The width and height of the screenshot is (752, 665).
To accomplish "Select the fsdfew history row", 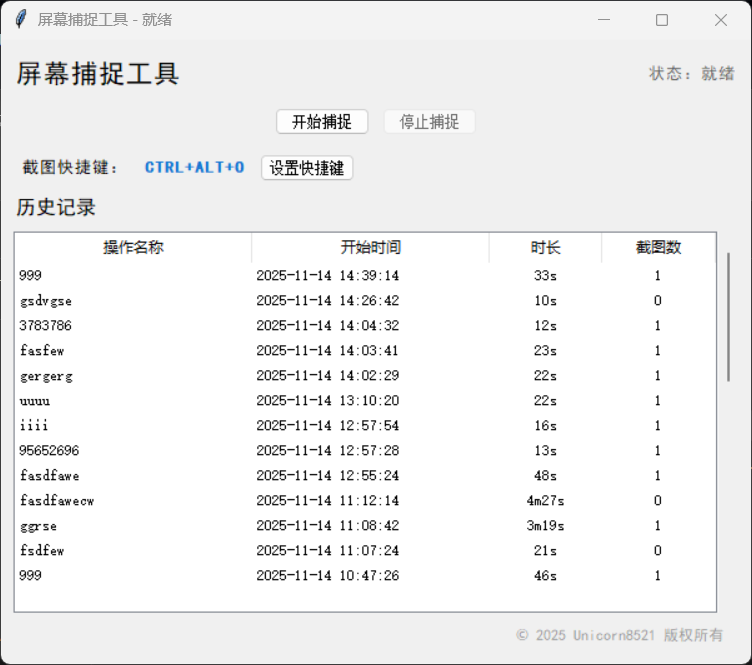I will (x=365, y=550).
